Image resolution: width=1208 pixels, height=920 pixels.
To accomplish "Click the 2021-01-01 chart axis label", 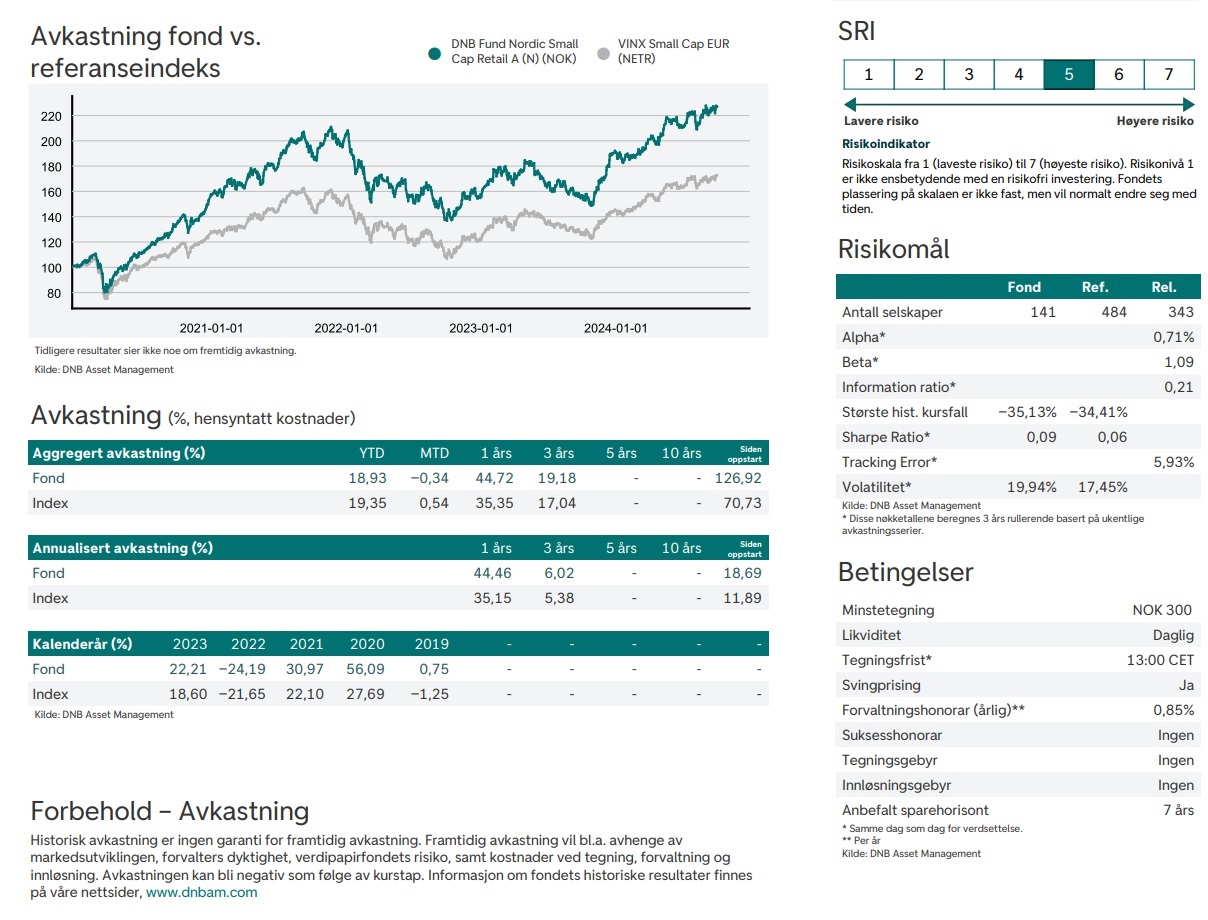I will [211, 328].
